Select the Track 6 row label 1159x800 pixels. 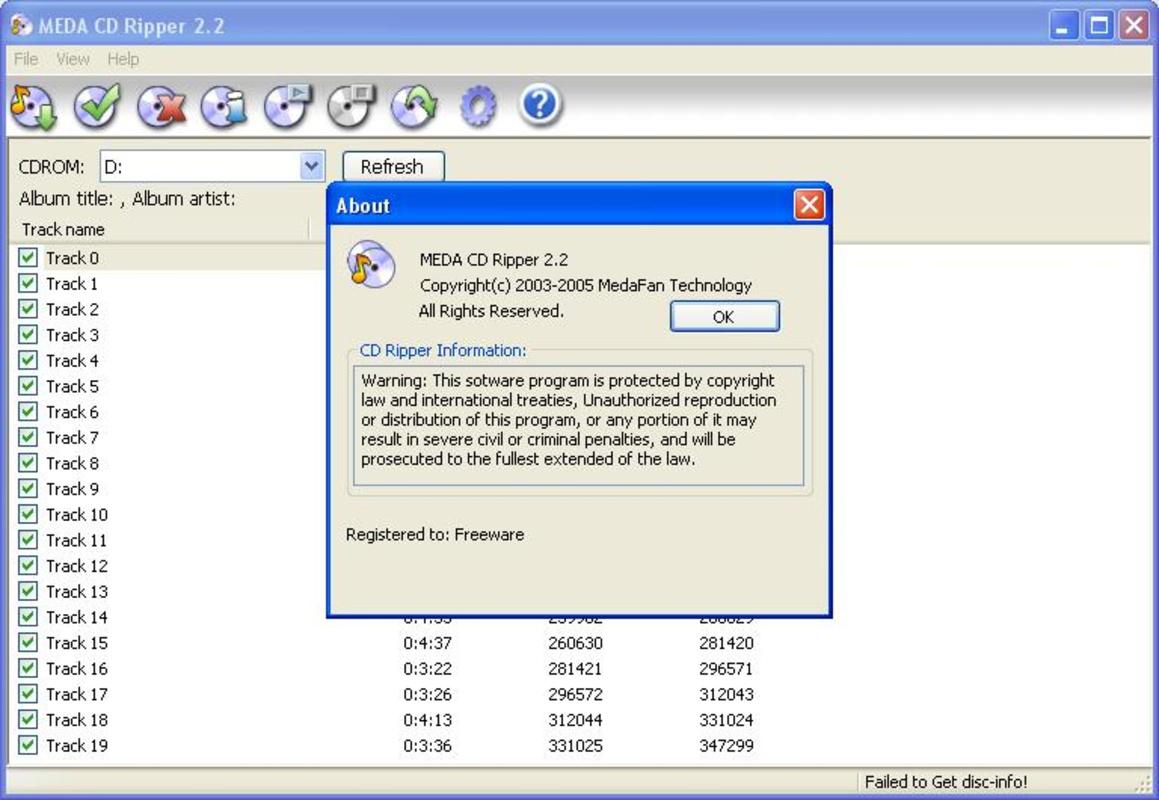point(72,412)
